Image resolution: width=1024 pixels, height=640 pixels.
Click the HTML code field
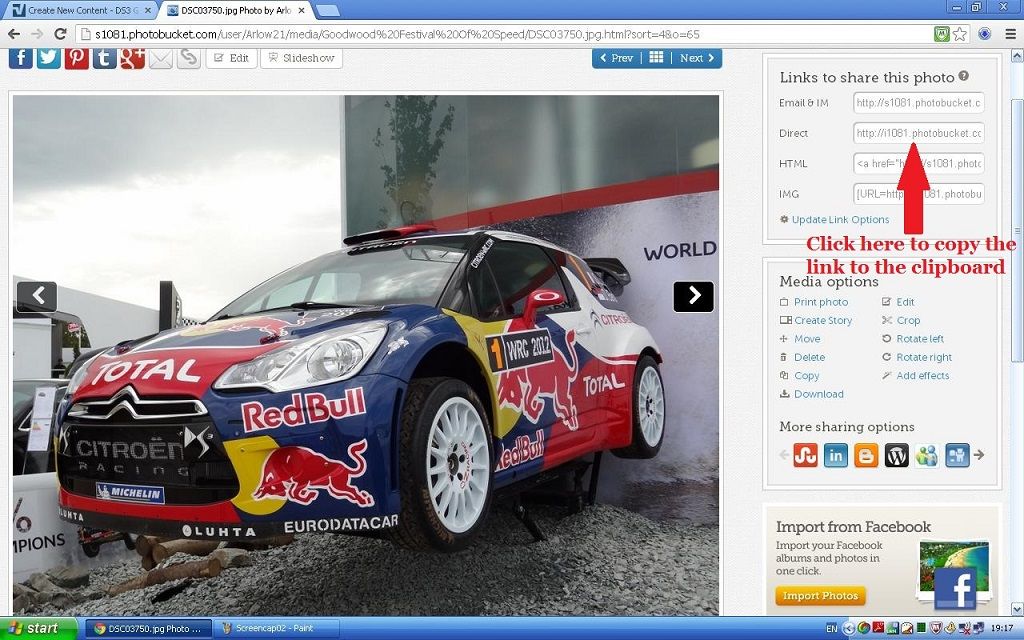click(x=918, y=163)
